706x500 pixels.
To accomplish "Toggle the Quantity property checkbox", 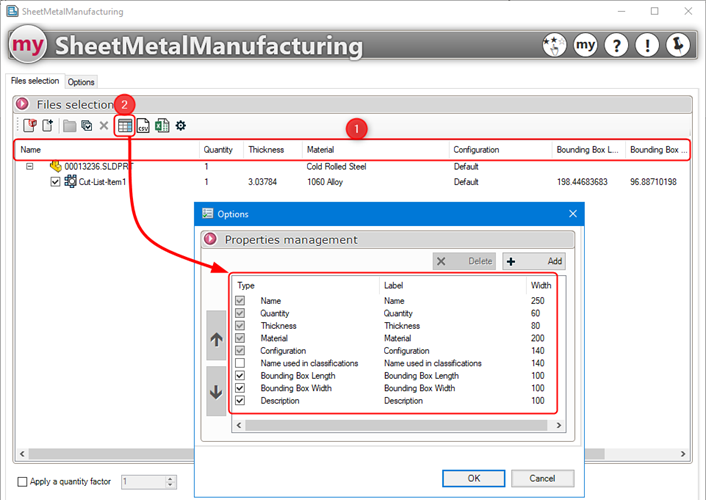I will click(x=240, y=313).
